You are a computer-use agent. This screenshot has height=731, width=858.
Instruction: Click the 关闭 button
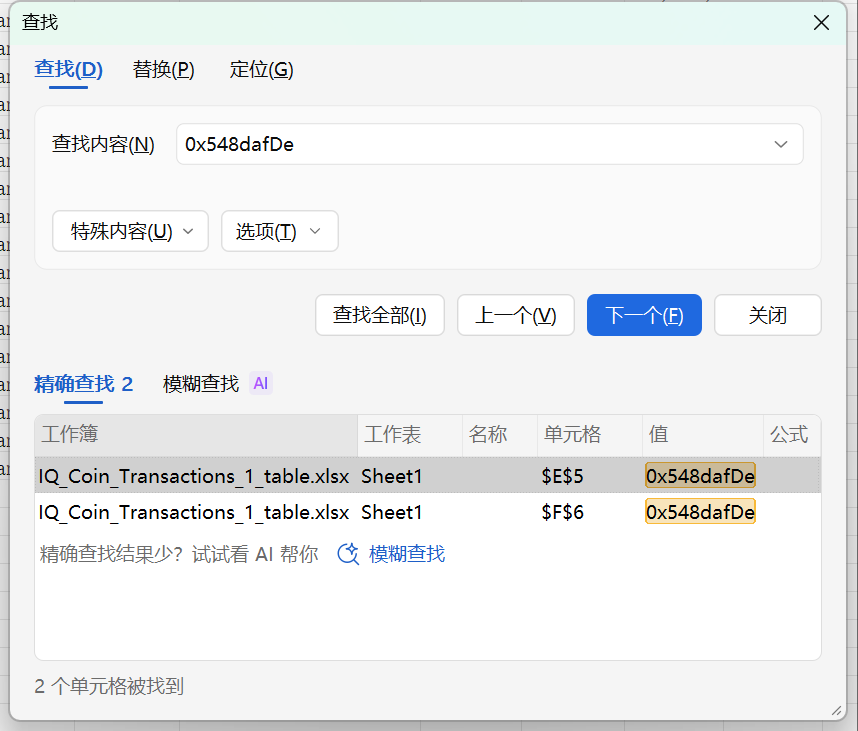coord(767,315)
